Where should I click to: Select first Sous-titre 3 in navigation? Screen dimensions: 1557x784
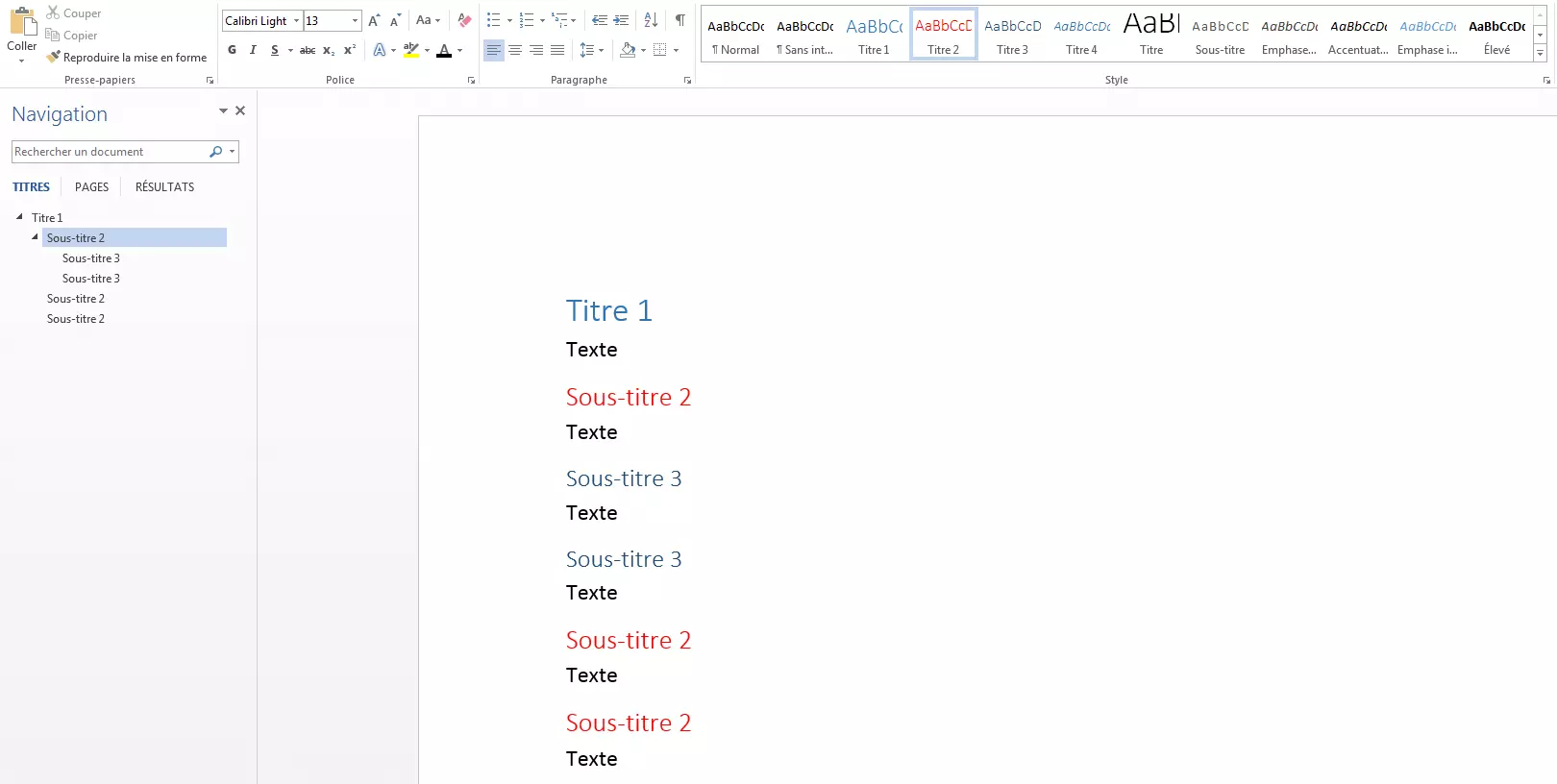click(91, 258)
